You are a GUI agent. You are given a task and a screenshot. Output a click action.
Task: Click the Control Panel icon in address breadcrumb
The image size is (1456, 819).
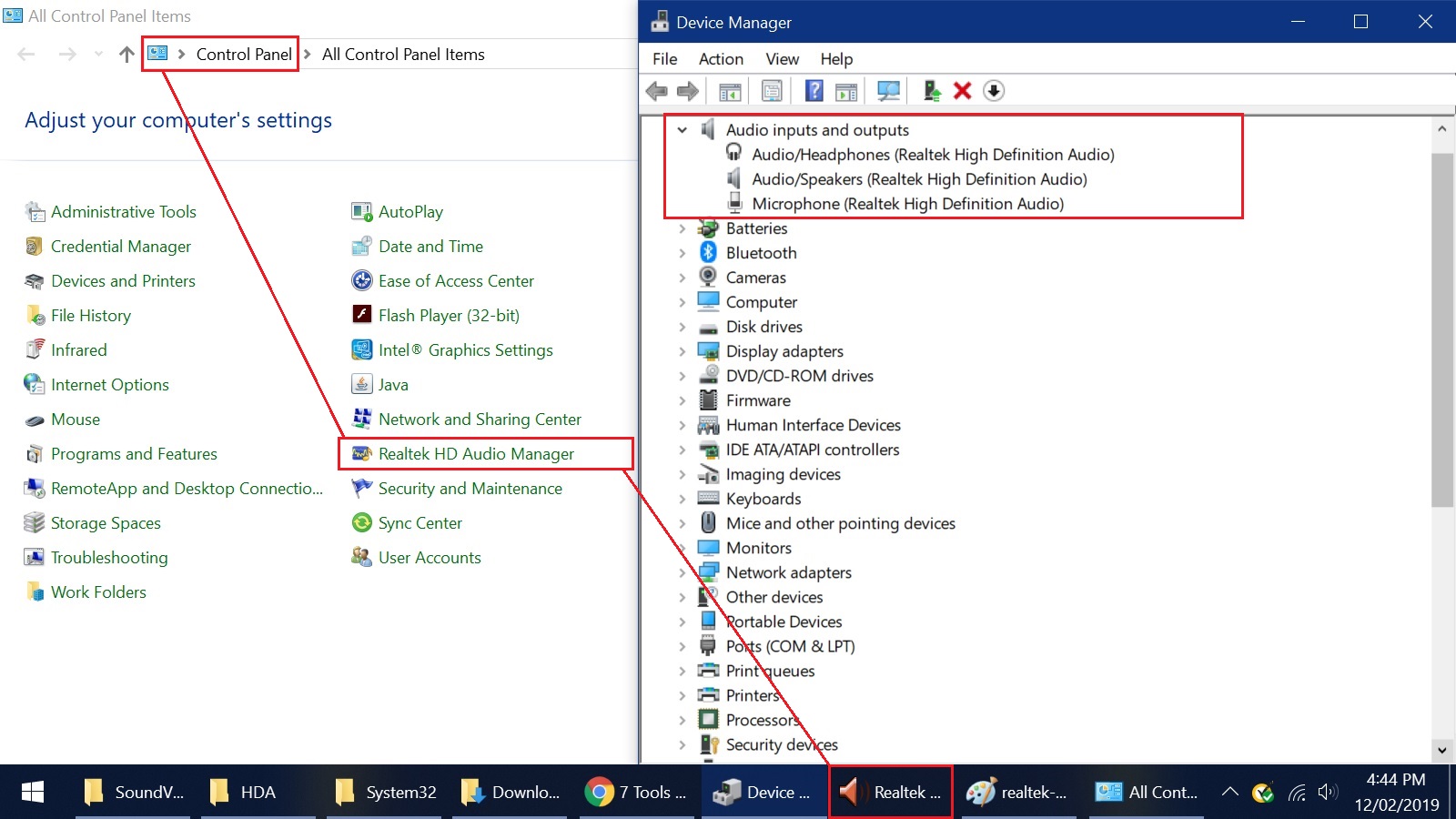pyautogui.click(x=158, y=54)
